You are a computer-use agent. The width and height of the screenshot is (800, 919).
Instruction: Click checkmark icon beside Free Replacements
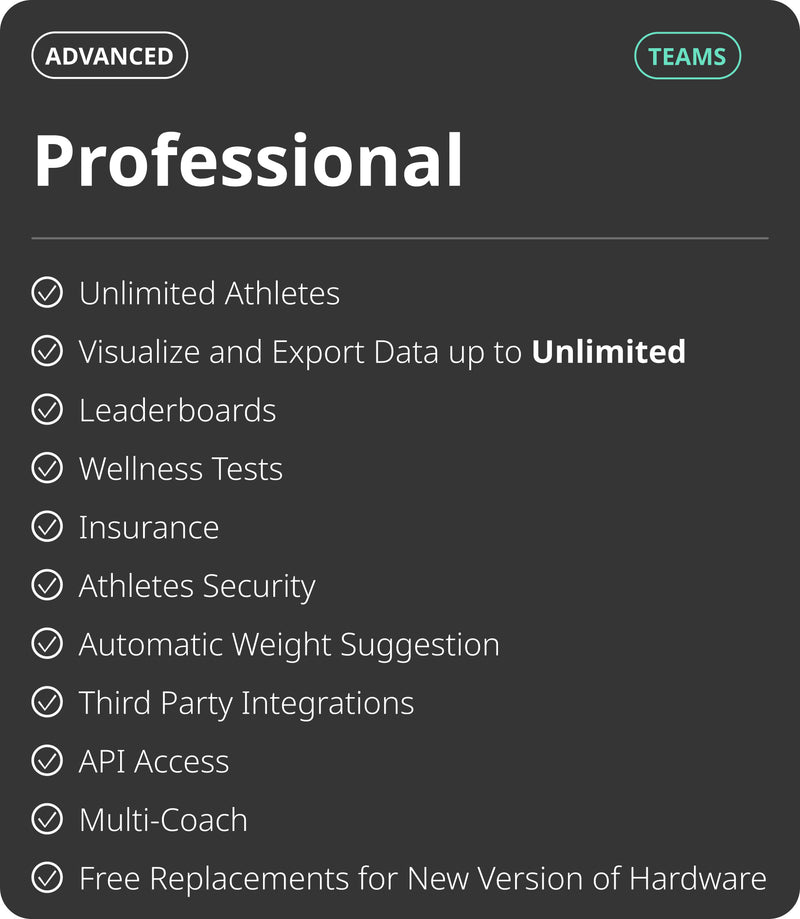[47, 878]
